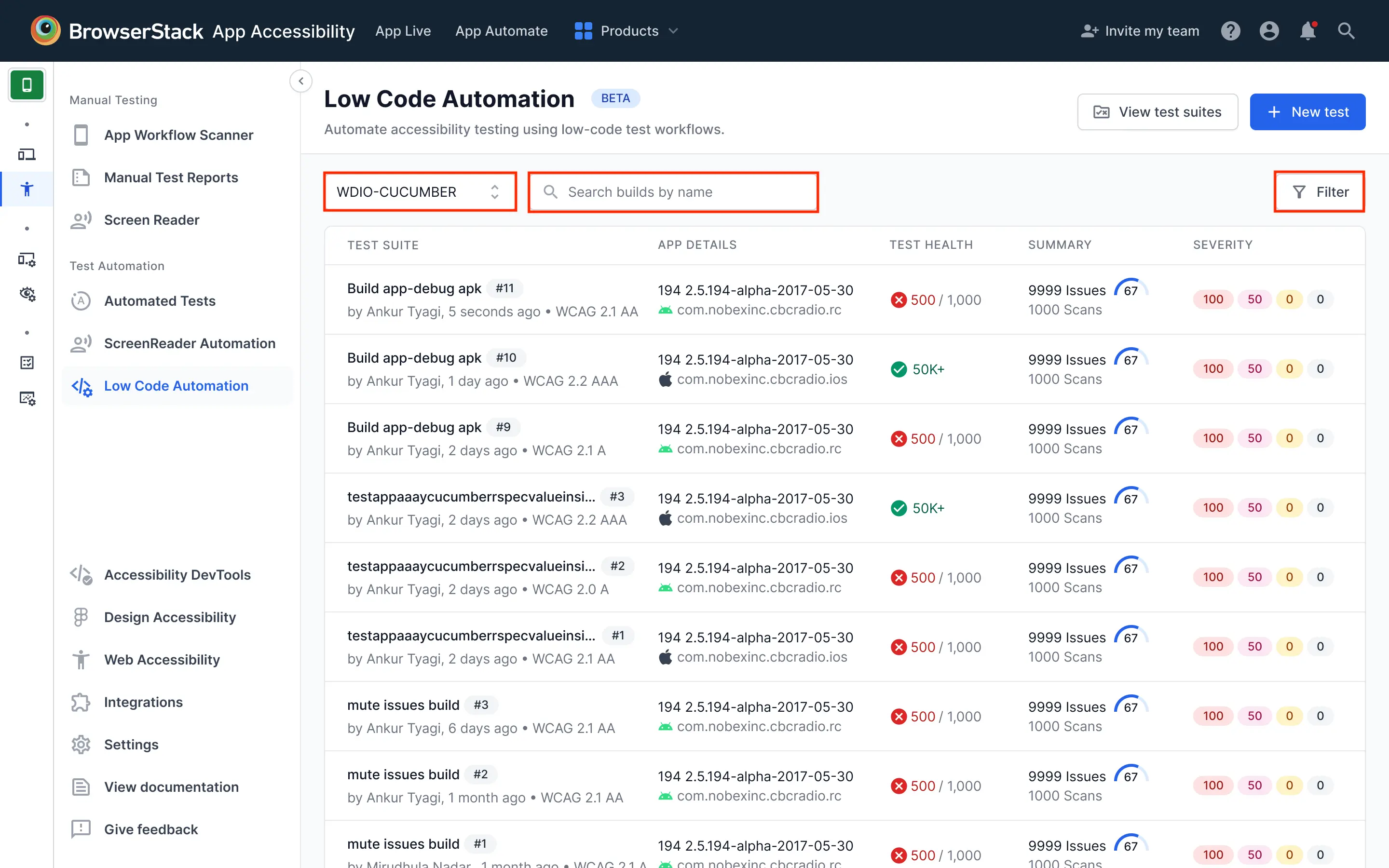The height and width of the screenshot is (868, 1389).
Task: Select the green mobile device icon in the rail
Action: pyautogui.click(x=27, y=85)
